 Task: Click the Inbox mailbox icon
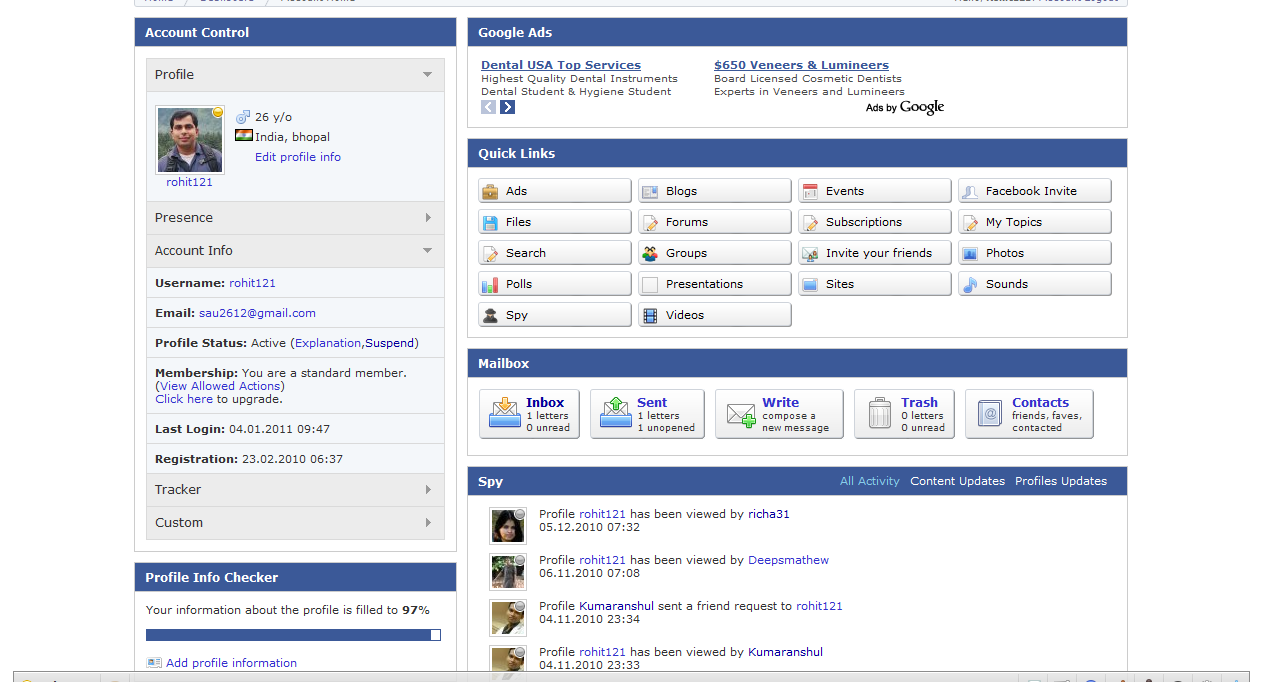click(505, 414)
